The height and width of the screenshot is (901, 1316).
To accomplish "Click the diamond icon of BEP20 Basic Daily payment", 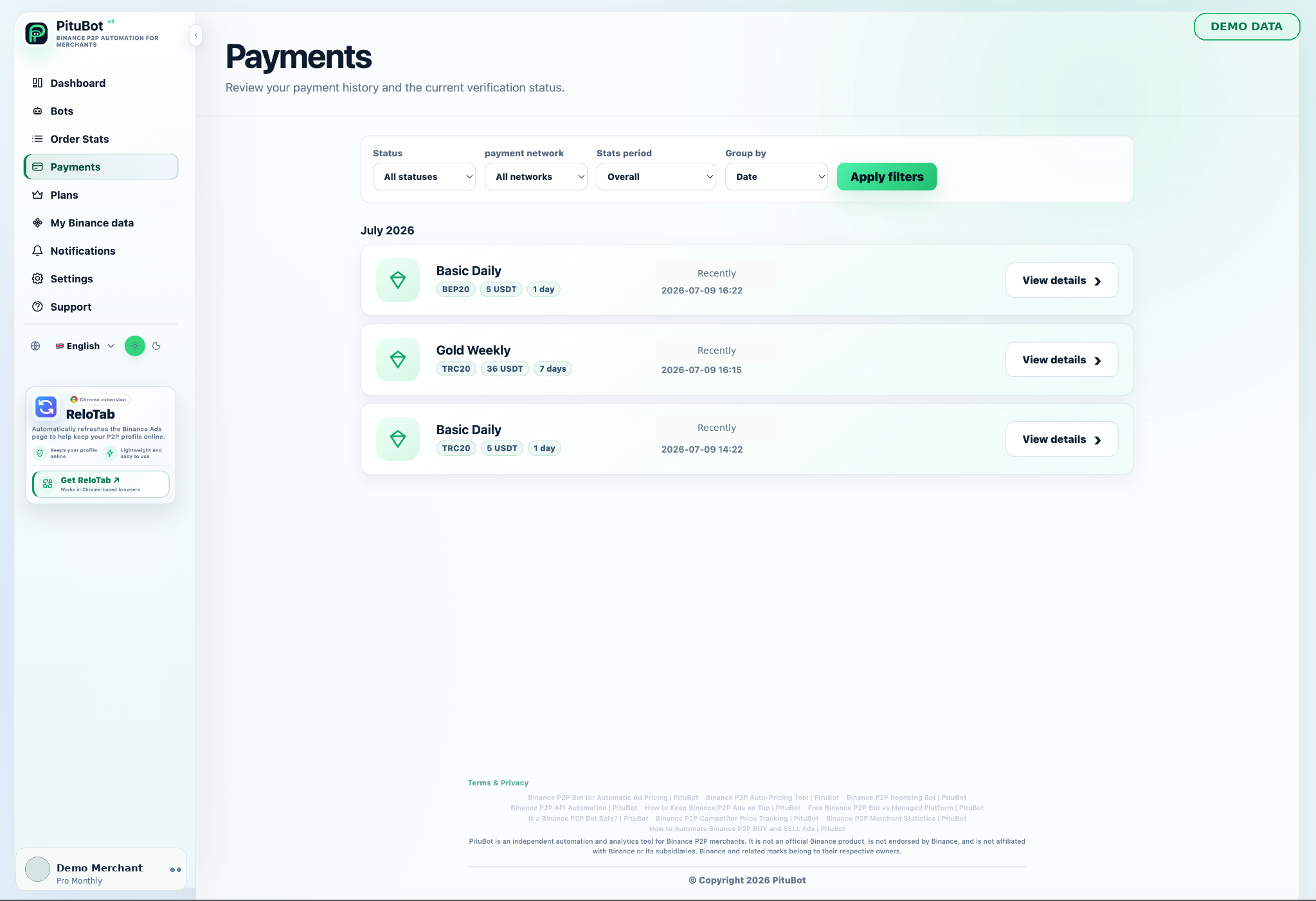I will click(x=398, y=280).
